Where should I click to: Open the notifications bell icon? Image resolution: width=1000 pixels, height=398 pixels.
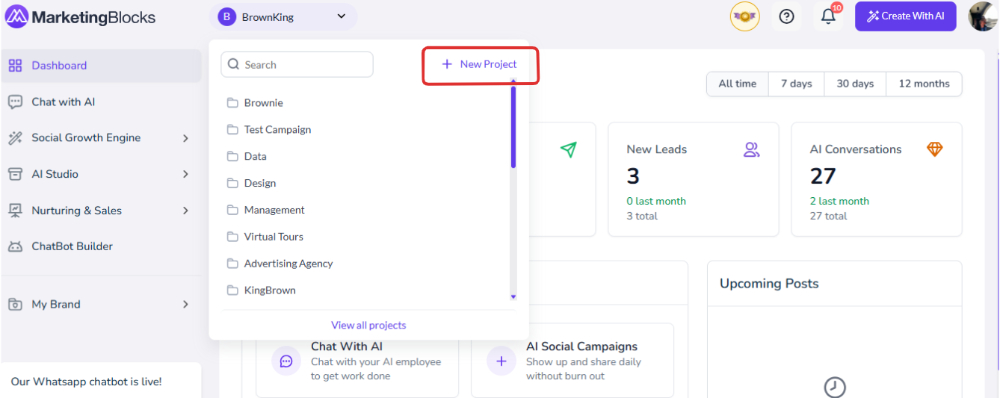828,17
